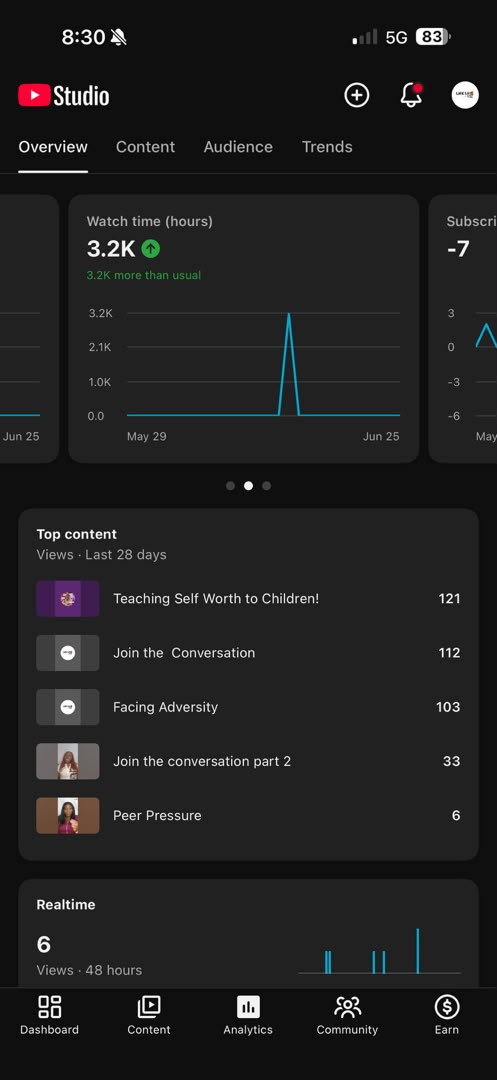497x1080 pixels.
Task: Open Content in the bottom navigation
Action: [x=149, y=1015]
